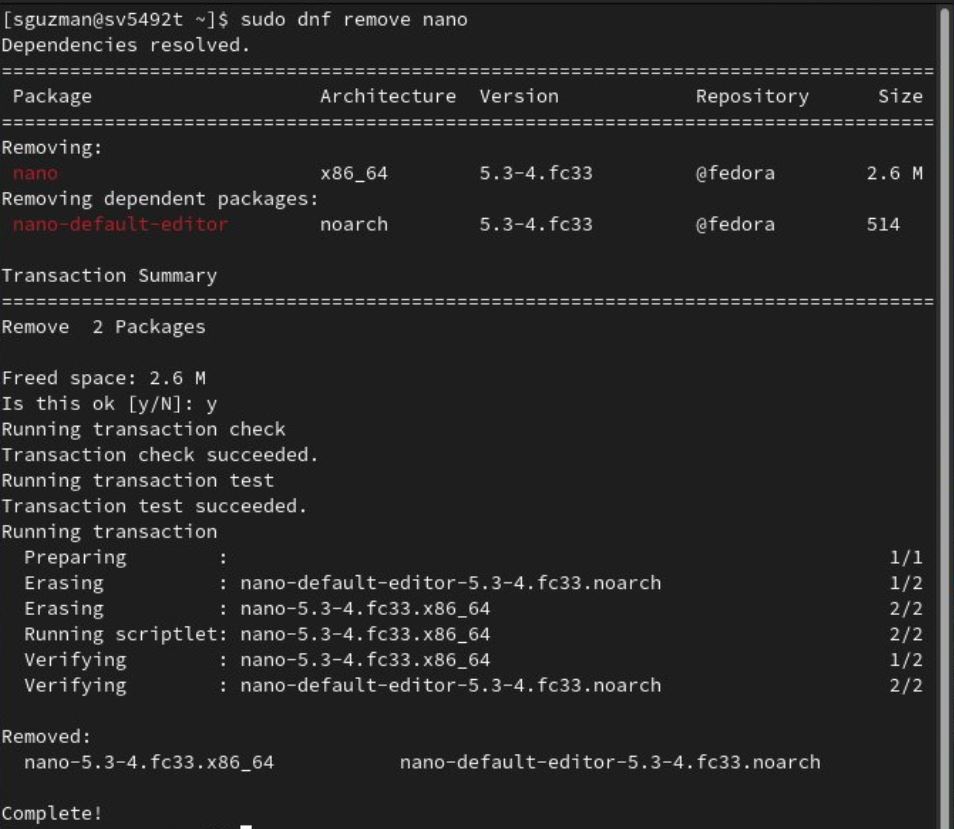Image resolution: width=954 pixels, height=829 pixels.
Task: Click the terminal's vertical scrollbar
Action: [x=944, y=400]
